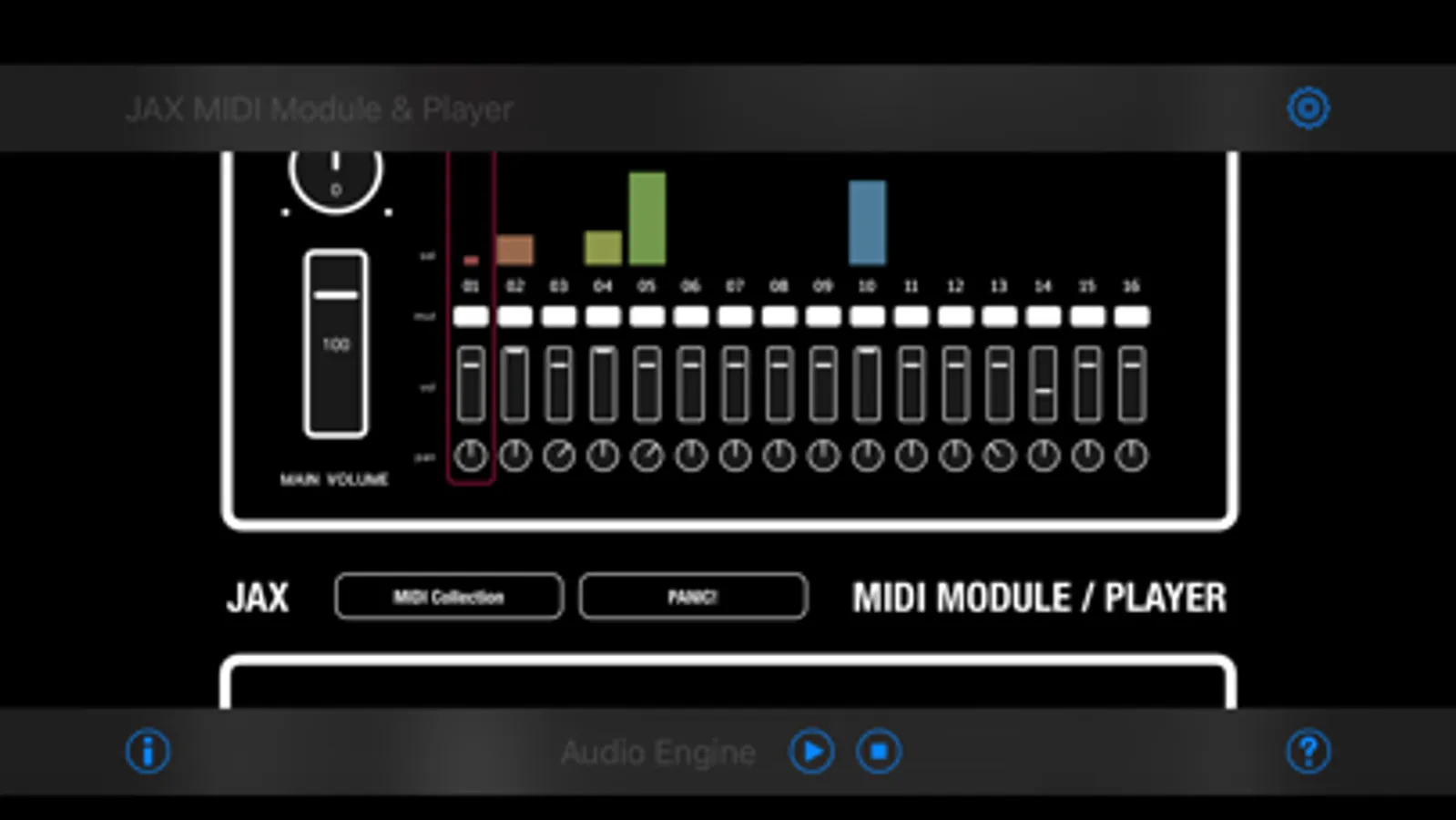Image resolution: width=1456 pixels, height=820 pixels.
Task: Toggle mute for channel 04
Action: tap(603, 316)
